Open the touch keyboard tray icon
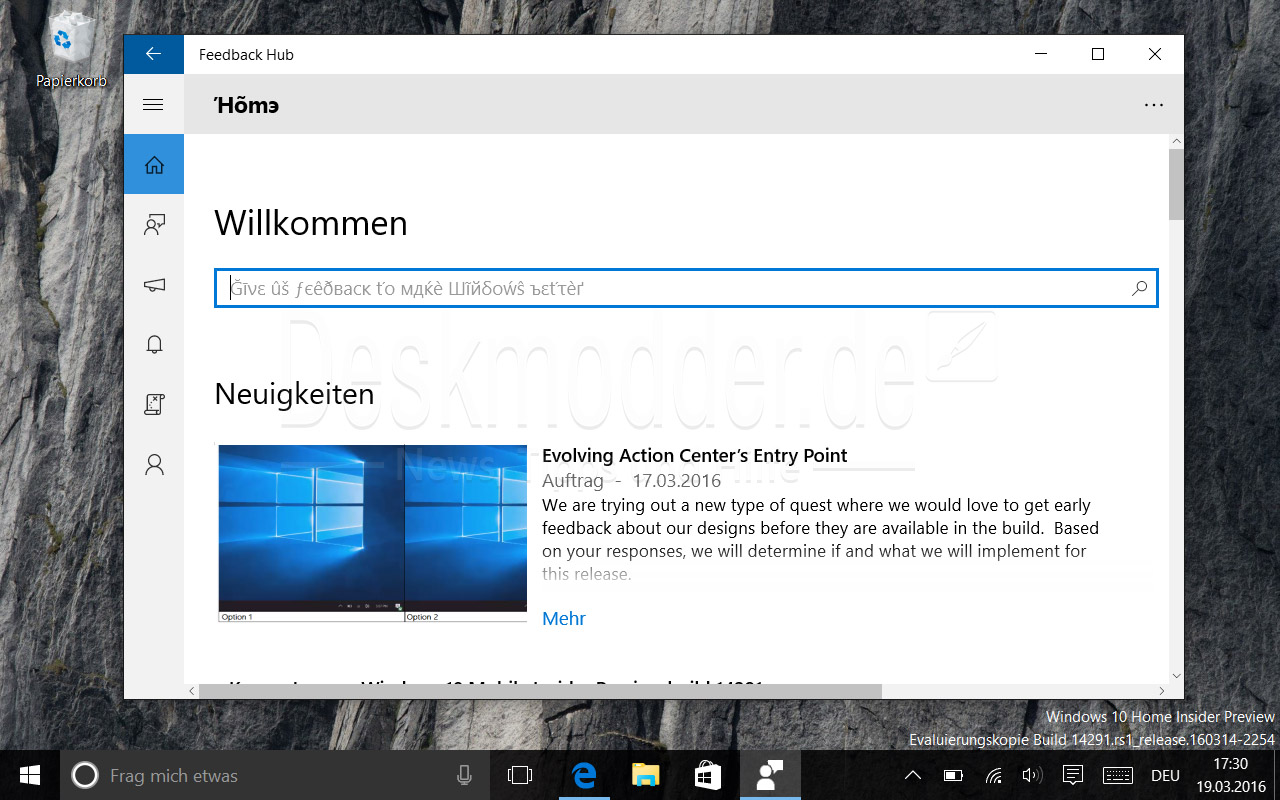The height and width of the screenshot is (800, 1280). pyautogui.click(x=1118, y=775)
